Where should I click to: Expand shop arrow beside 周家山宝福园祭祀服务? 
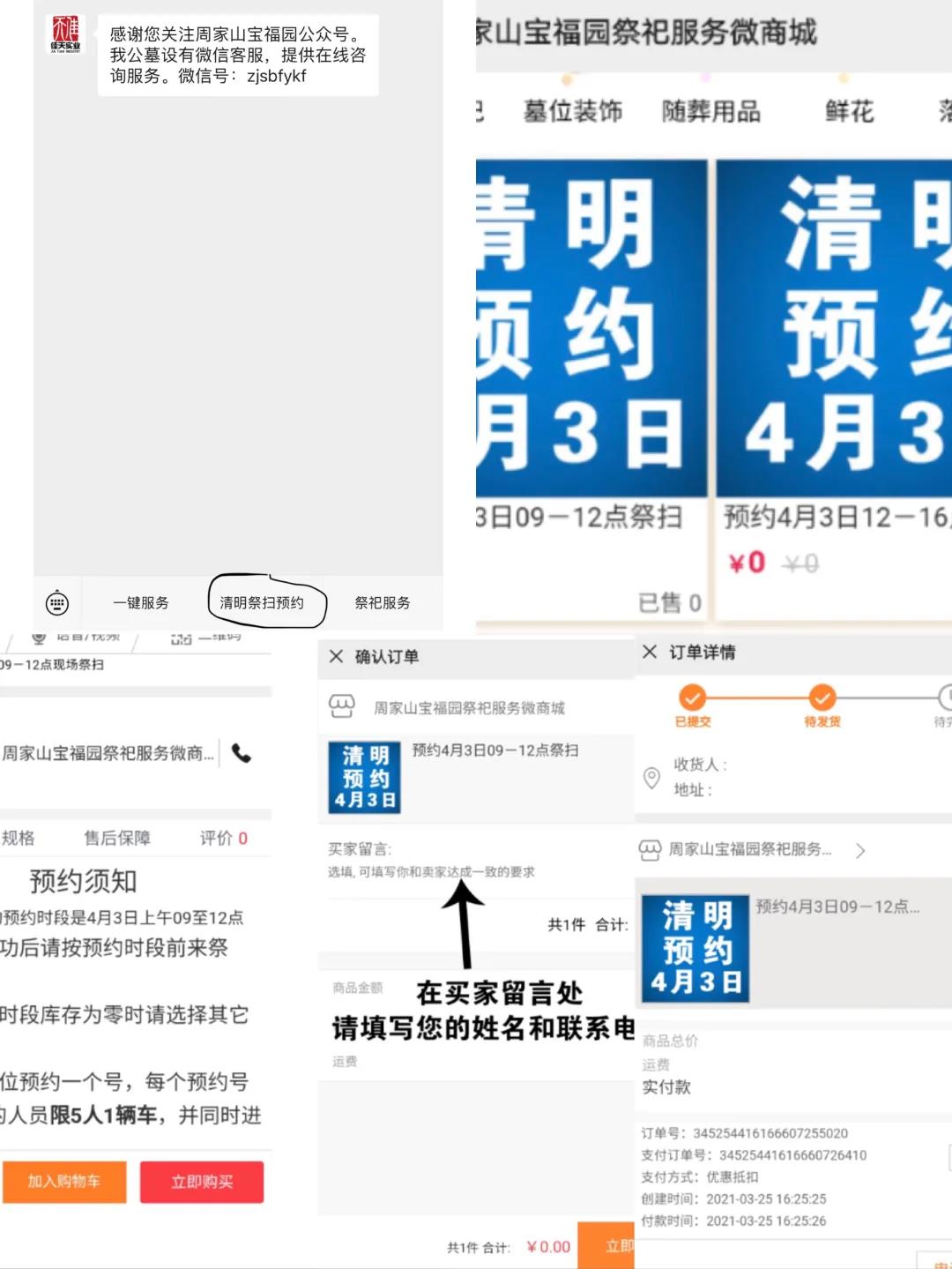point(860,850)
